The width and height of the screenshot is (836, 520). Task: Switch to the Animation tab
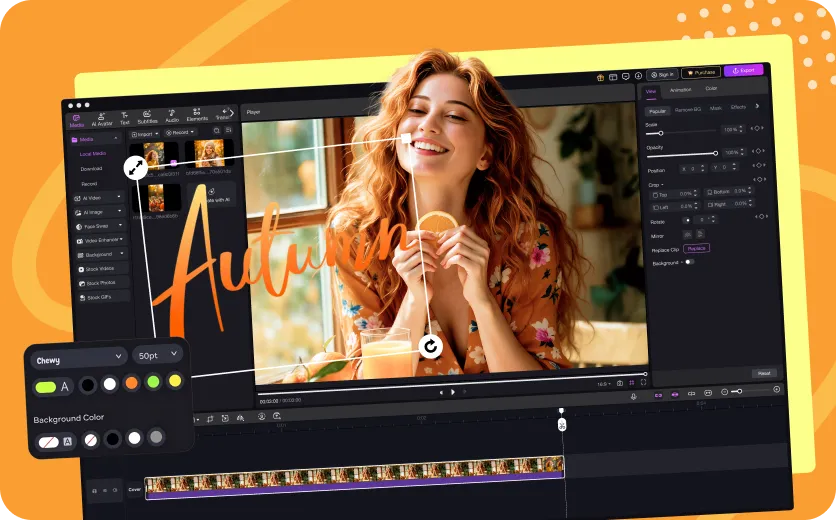tap(680, 90)
